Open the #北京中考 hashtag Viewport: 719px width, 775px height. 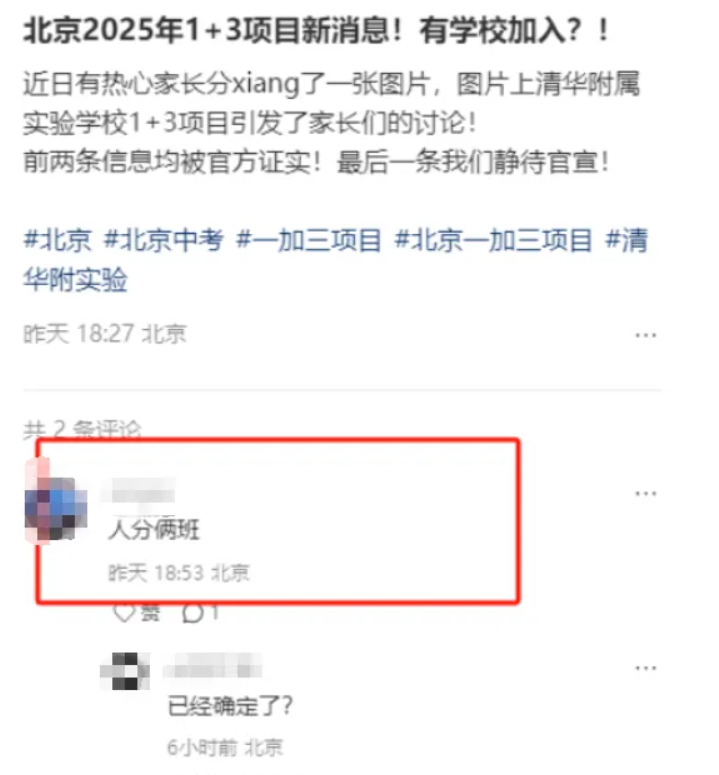(x=164, y=240)
